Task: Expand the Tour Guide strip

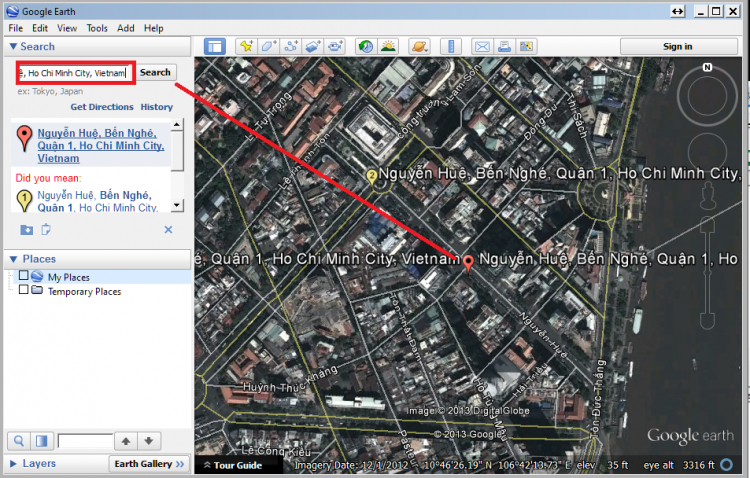Action: coord(233,465)
